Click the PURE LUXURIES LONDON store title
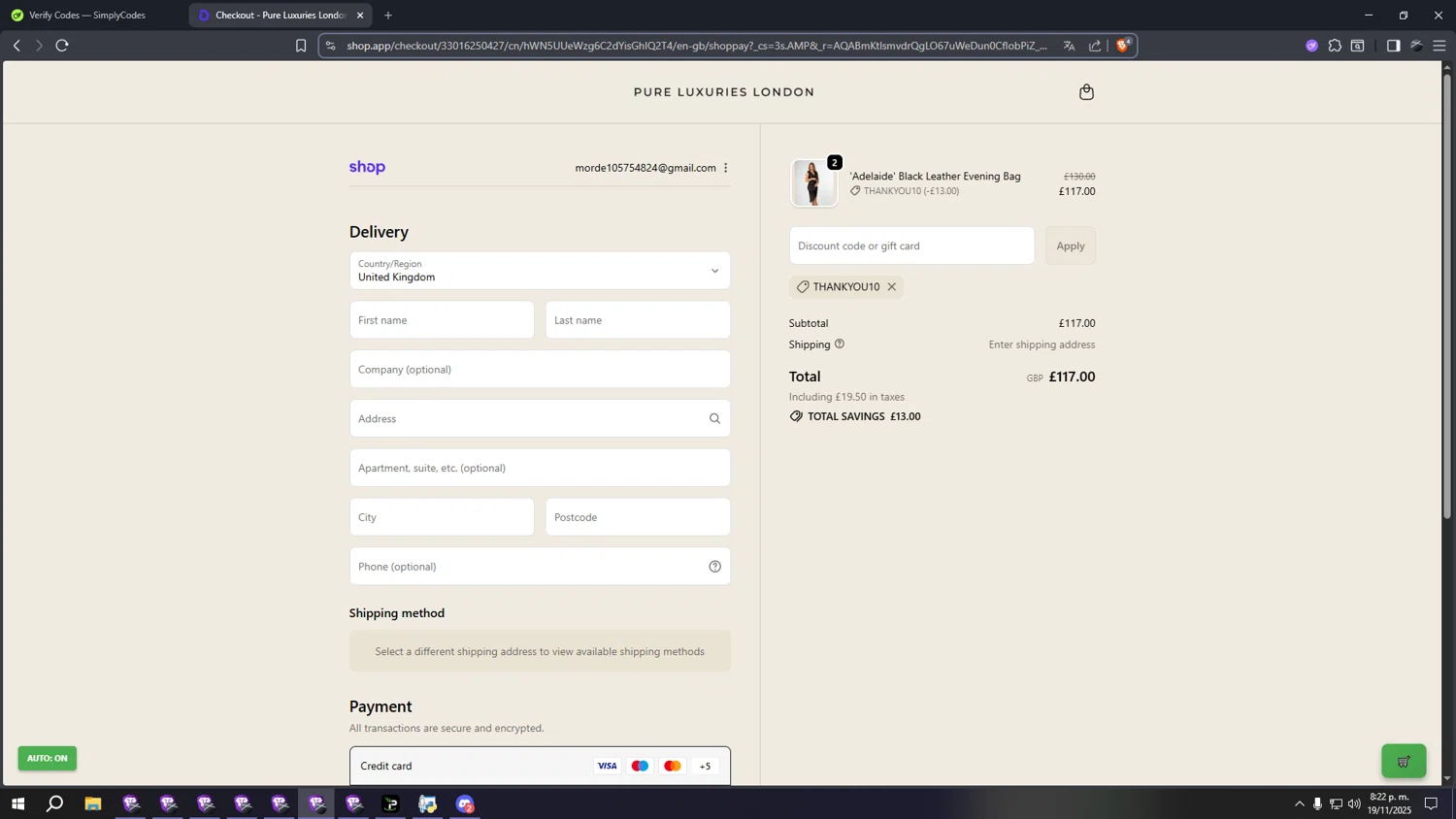1456x819 pixels. 724,92
